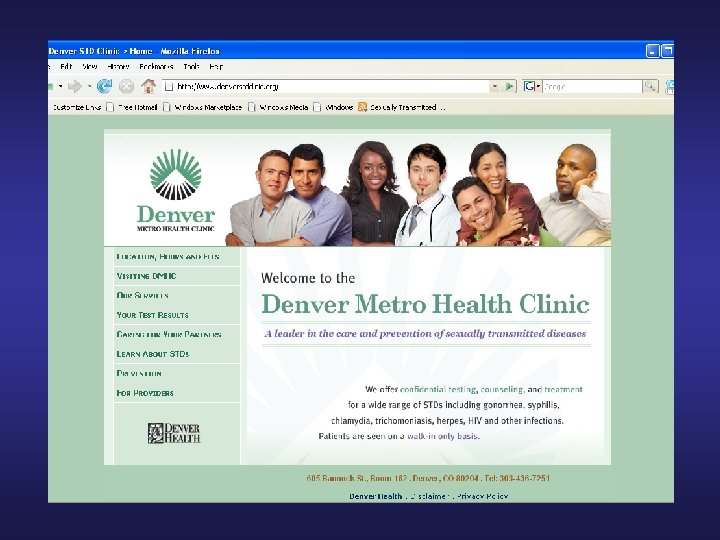Open the Windows Media bookmark

278,107
